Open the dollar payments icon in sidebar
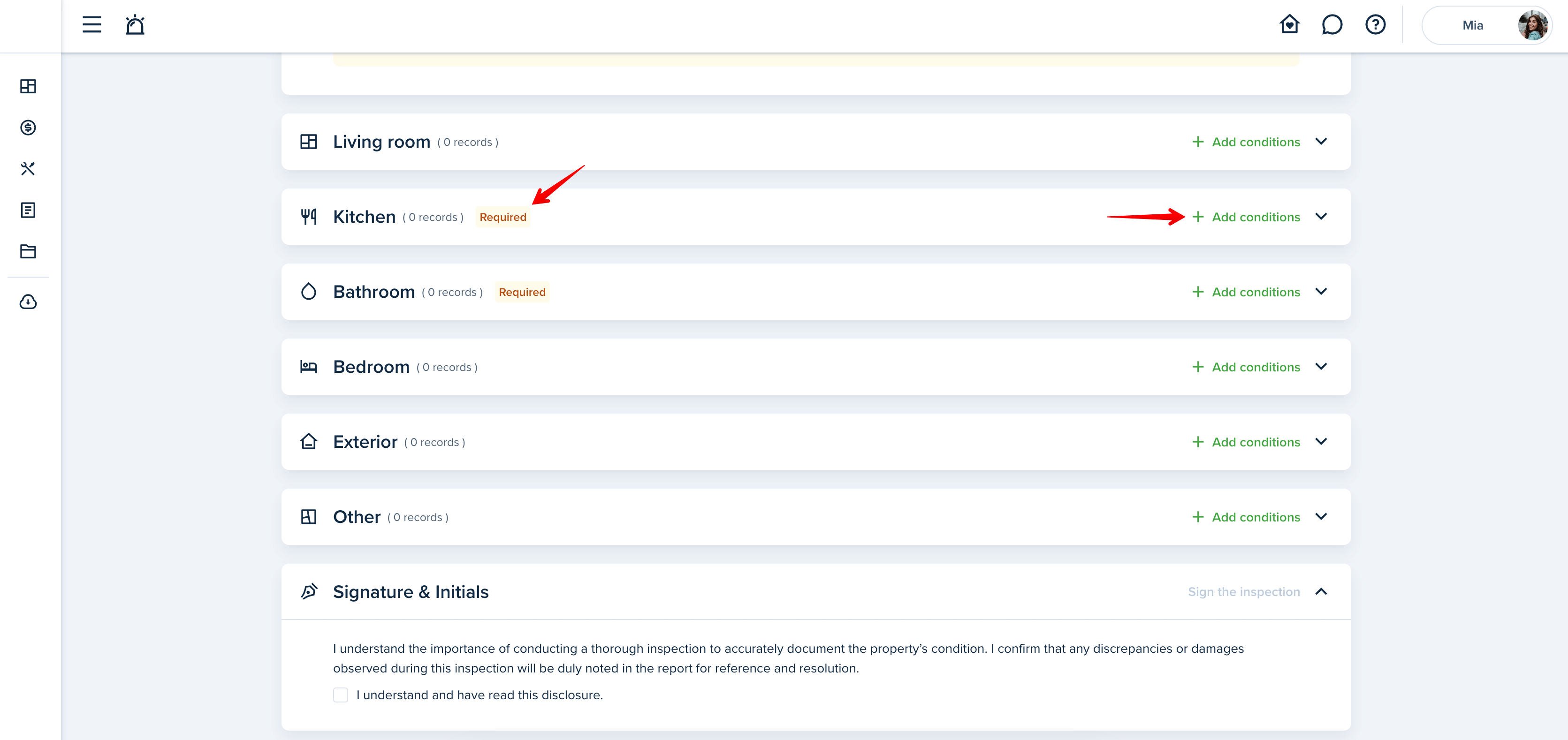1568x740 pixels. 28,128
